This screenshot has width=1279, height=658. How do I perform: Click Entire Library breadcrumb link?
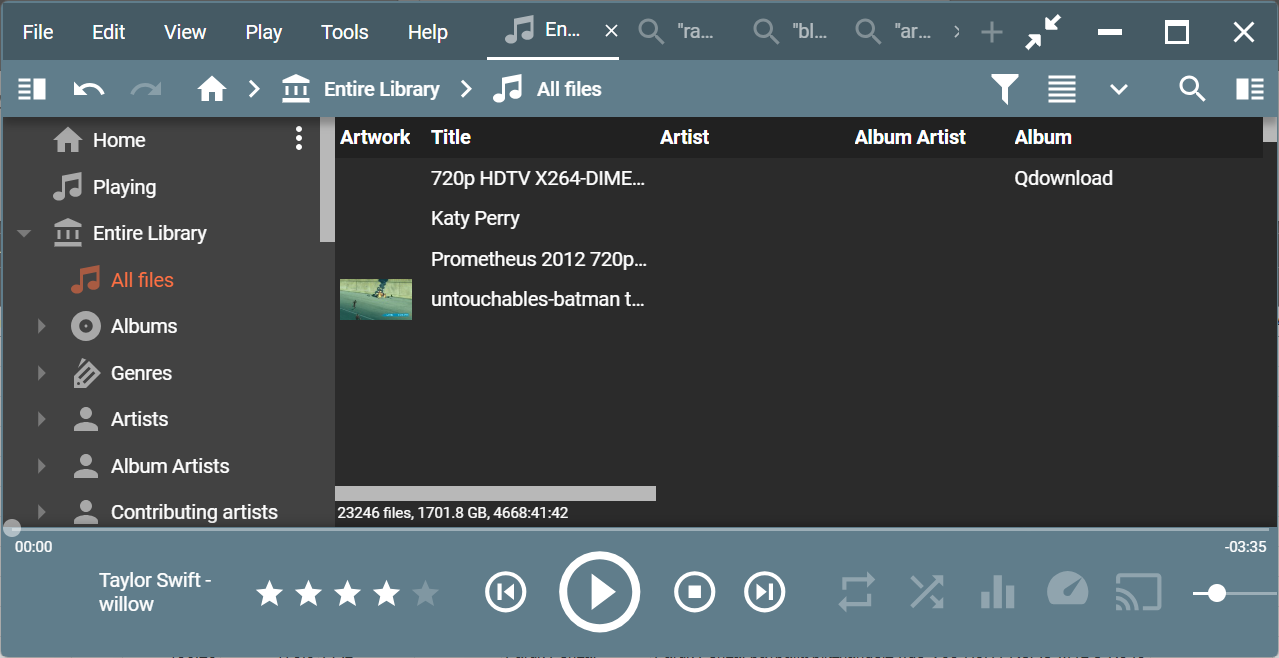click(381, 89)
